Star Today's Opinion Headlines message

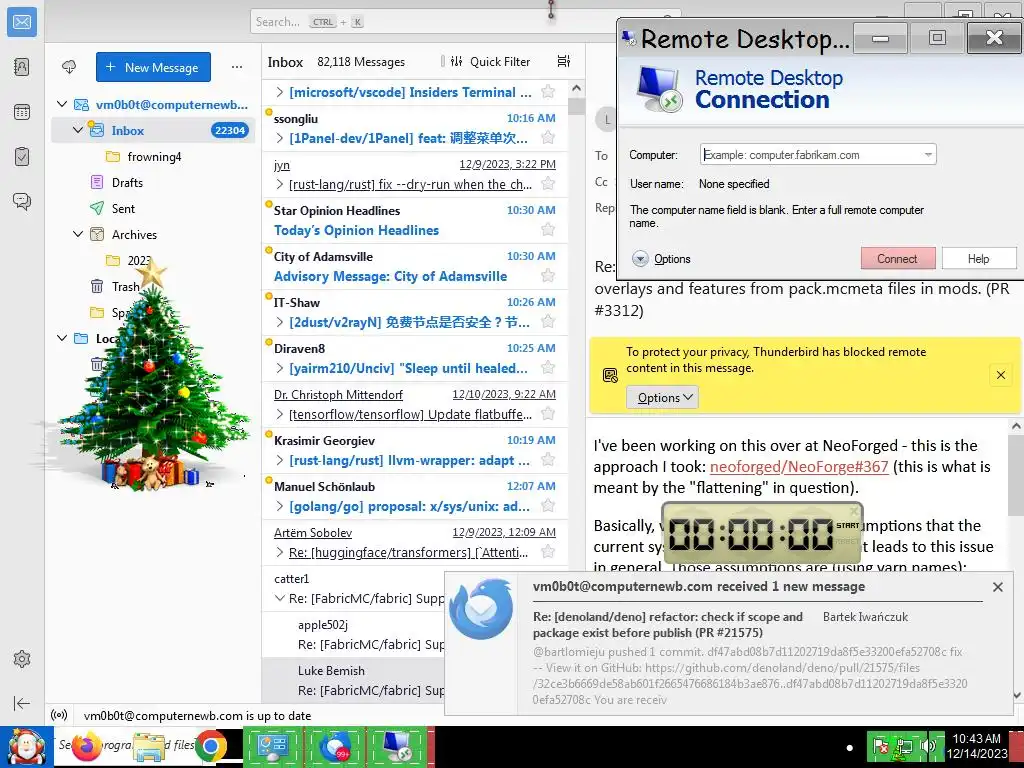click(548, 230)
